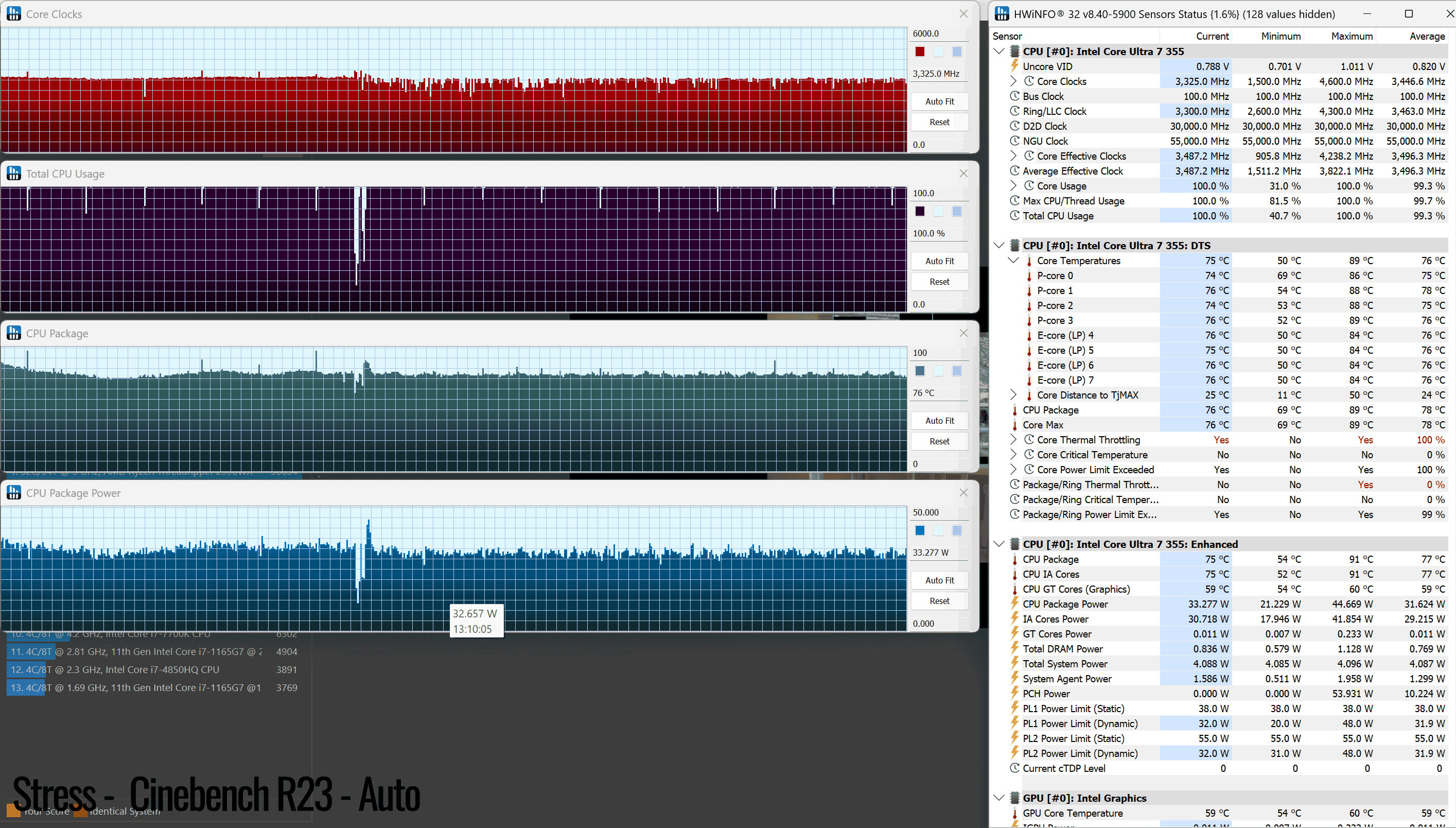
Task: Click the lightning icon beside Uncore VID
Action: 1014,66
